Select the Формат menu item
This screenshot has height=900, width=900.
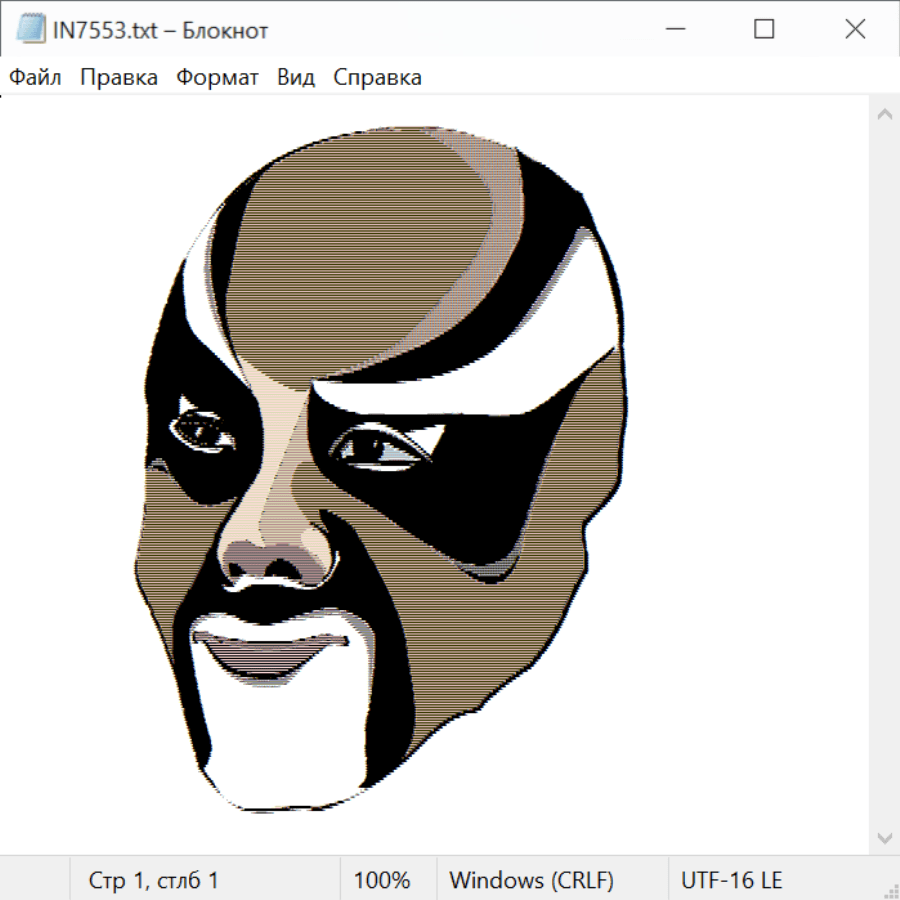pyautogui.click(x=217, y=78)
